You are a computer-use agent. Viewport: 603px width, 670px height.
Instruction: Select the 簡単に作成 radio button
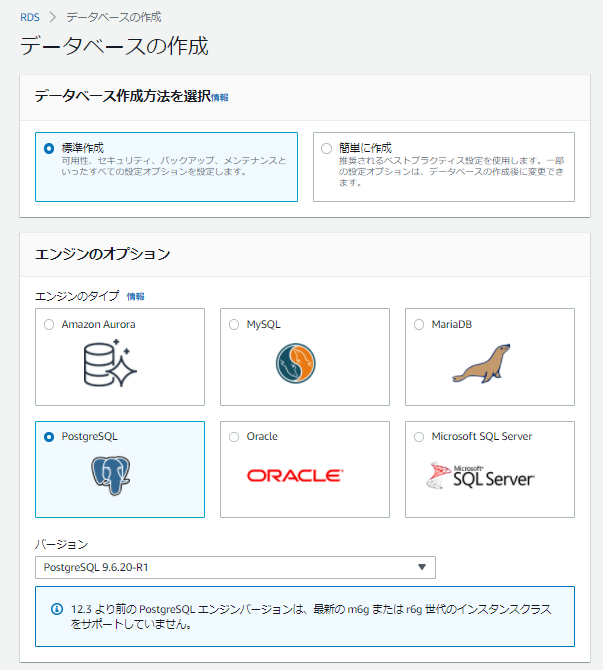pyautogui.click(x=327, y=148)
